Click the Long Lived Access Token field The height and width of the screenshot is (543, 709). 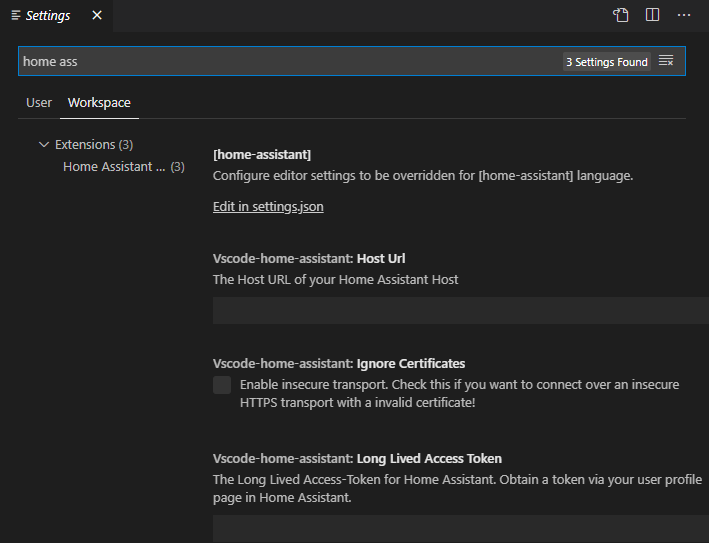pos(461,529)
